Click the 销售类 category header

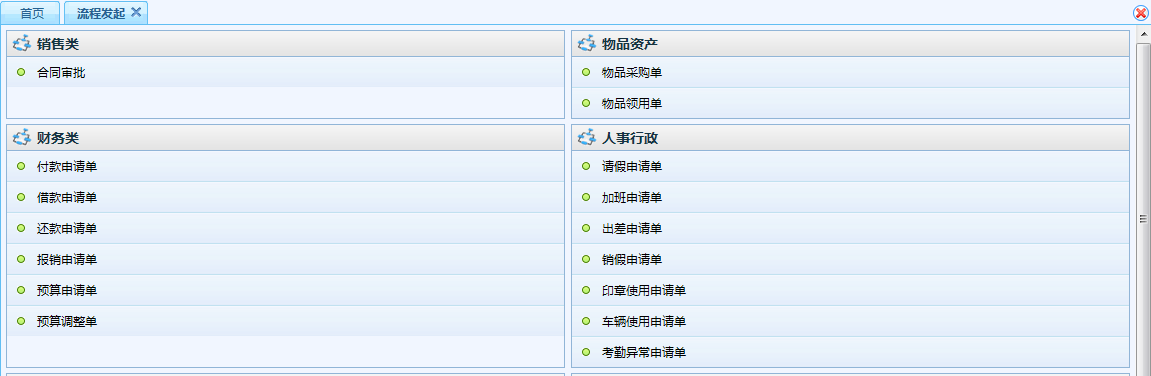[286, 44]
